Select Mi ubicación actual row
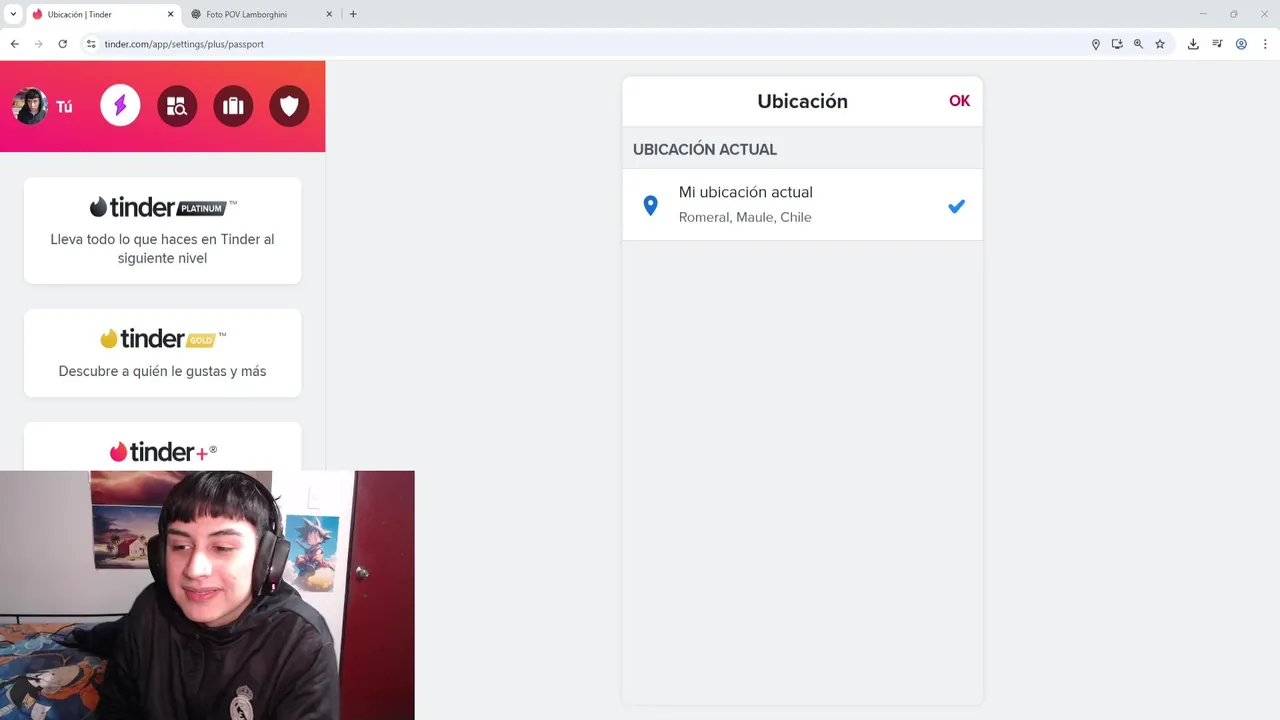The image size is (1280, 720). (802, 205)
